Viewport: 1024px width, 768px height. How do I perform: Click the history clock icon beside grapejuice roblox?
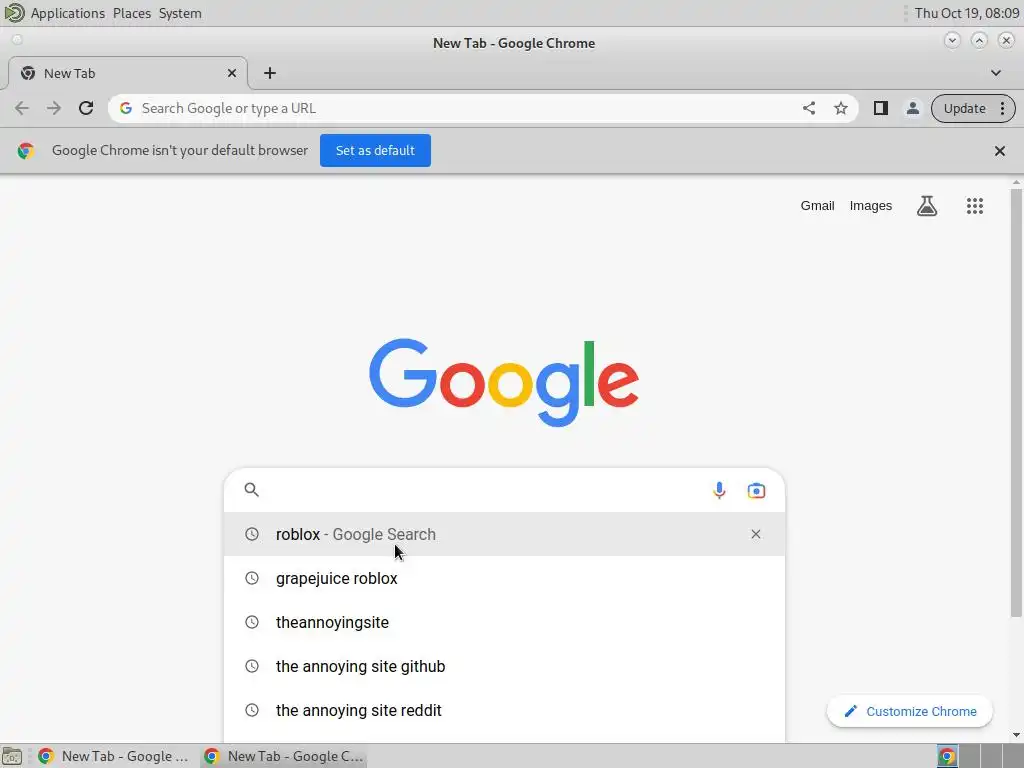click(251, 579)
